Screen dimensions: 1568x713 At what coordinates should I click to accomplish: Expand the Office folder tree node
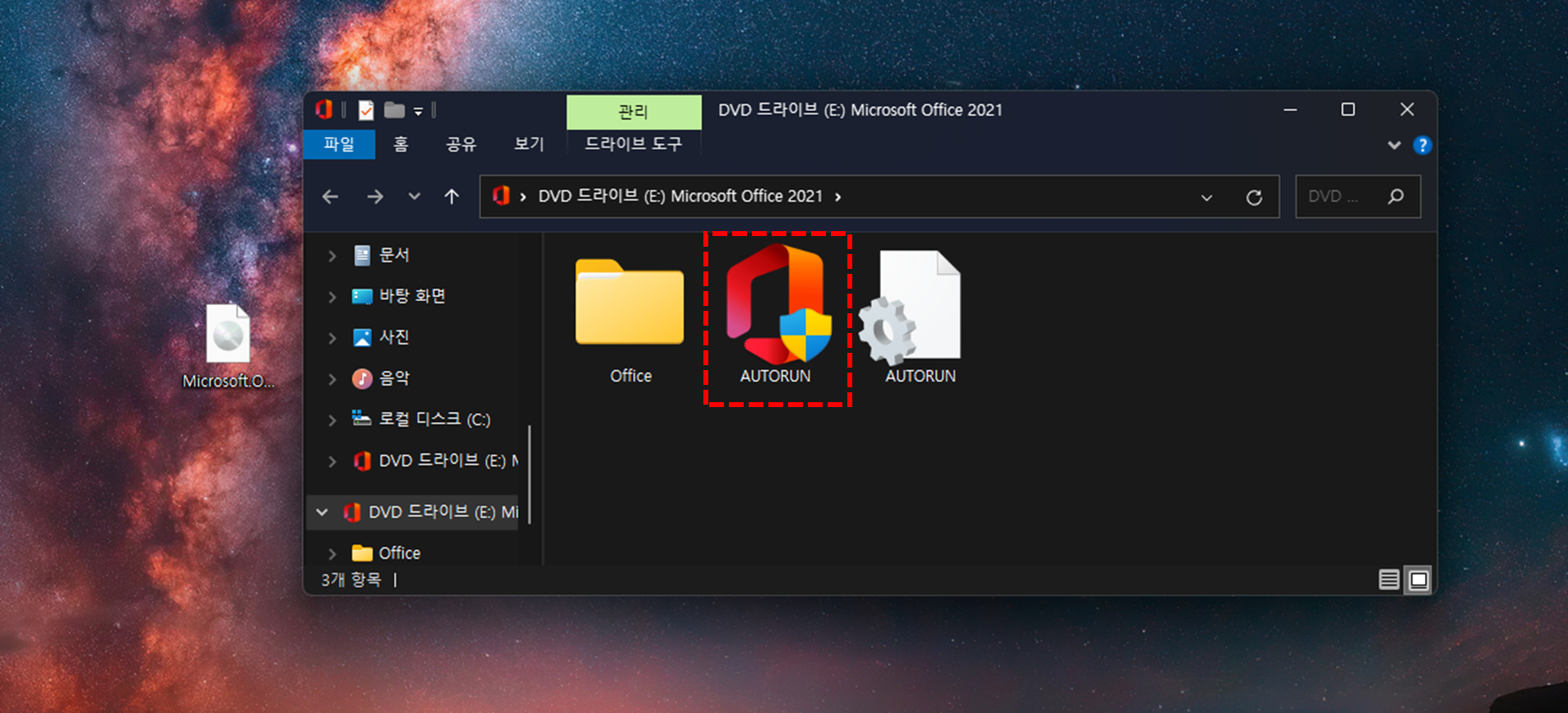tap(332, 553)
